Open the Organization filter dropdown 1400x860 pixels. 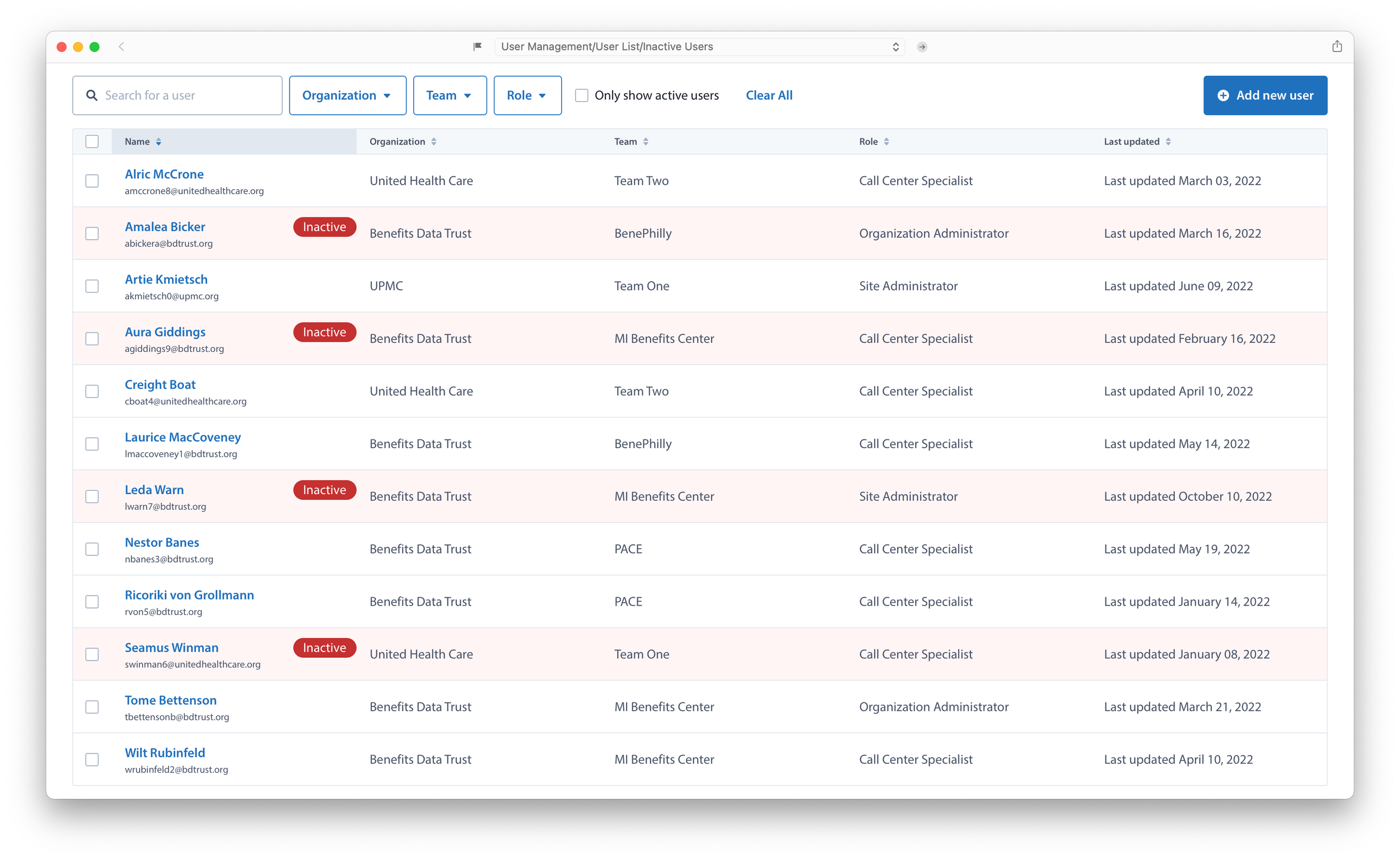[347, 96]
